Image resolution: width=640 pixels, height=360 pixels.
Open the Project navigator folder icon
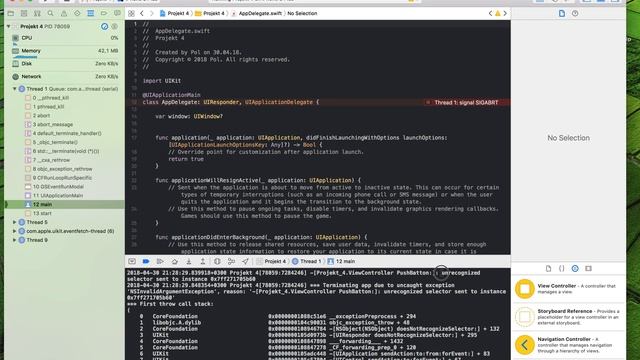pos(11,13)
